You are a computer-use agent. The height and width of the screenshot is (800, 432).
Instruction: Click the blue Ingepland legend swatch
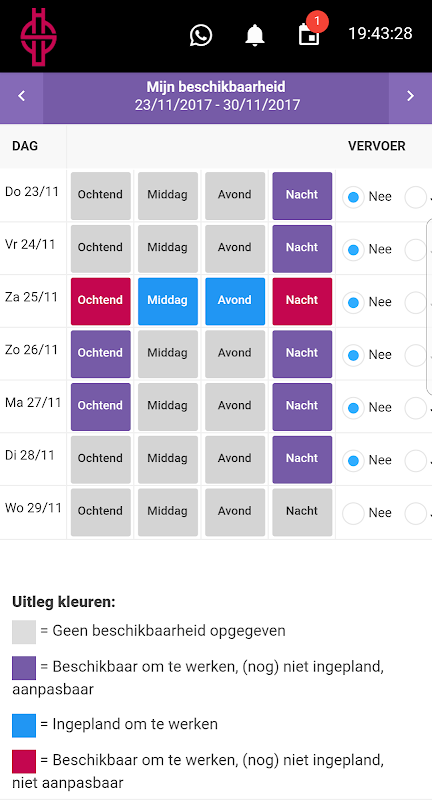pyautogui.click(x=24, y=726)
